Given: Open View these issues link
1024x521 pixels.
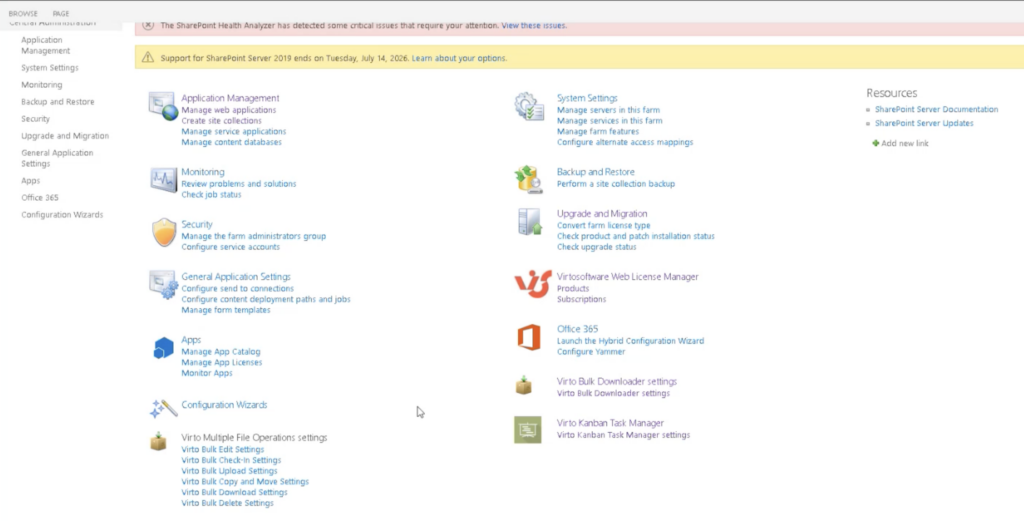Looking at the screenshot, I should click(534, 25).
